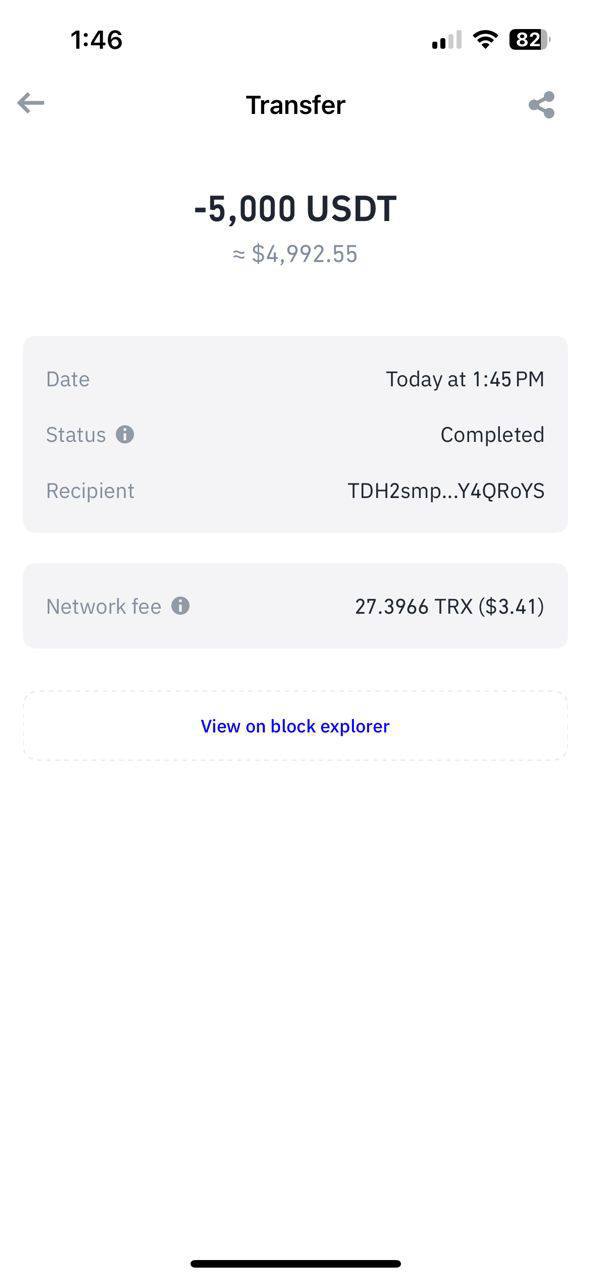The image size is (591, 1280).
Task: Tap the Network fee label
Action: coord(104,606)
